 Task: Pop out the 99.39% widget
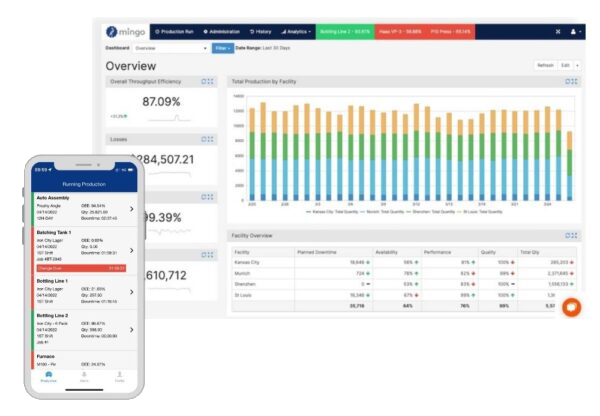[204, 197]
